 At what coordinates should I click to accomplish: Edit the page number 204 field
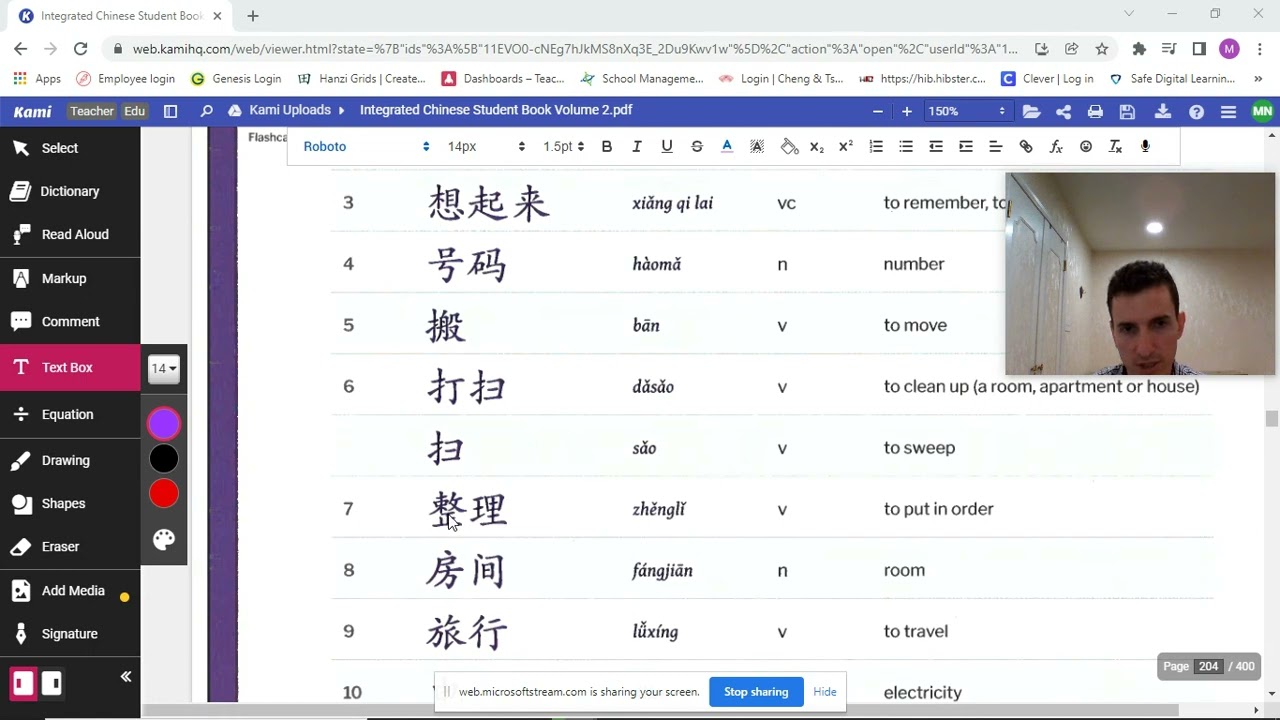(1208, 666)
